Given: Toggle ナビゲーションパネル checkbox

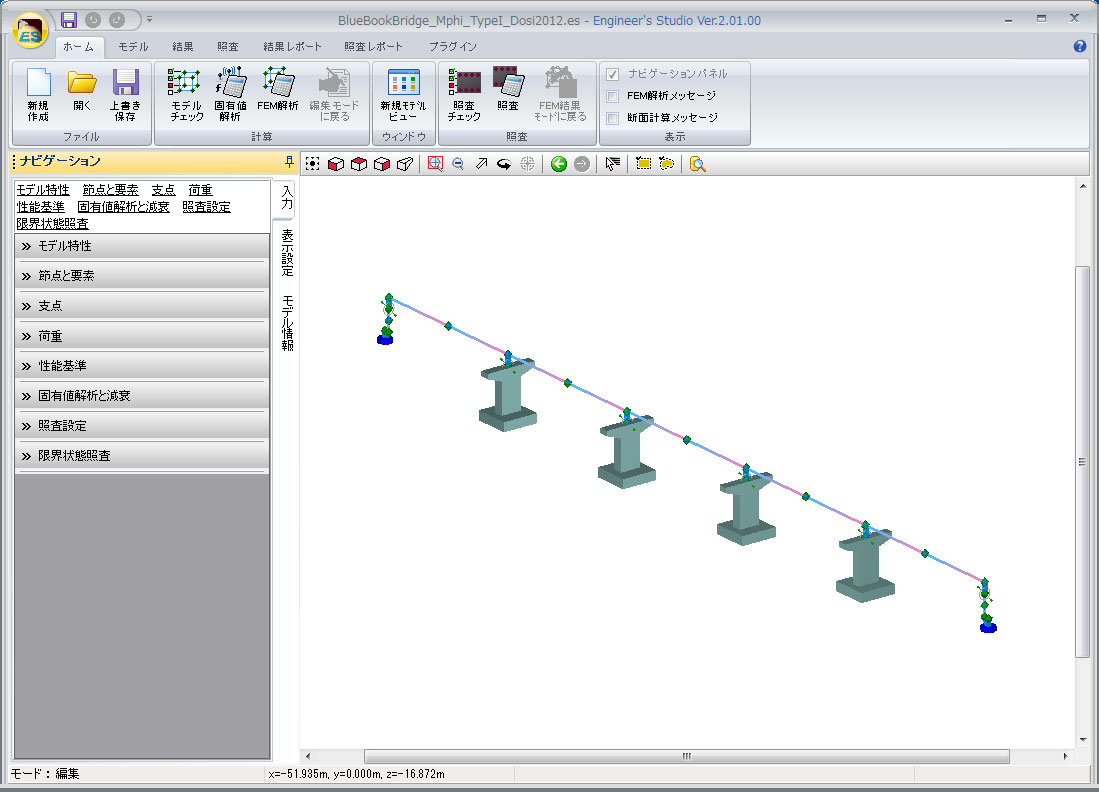Looking at the screenshot, I should click(x=613, y=74).
